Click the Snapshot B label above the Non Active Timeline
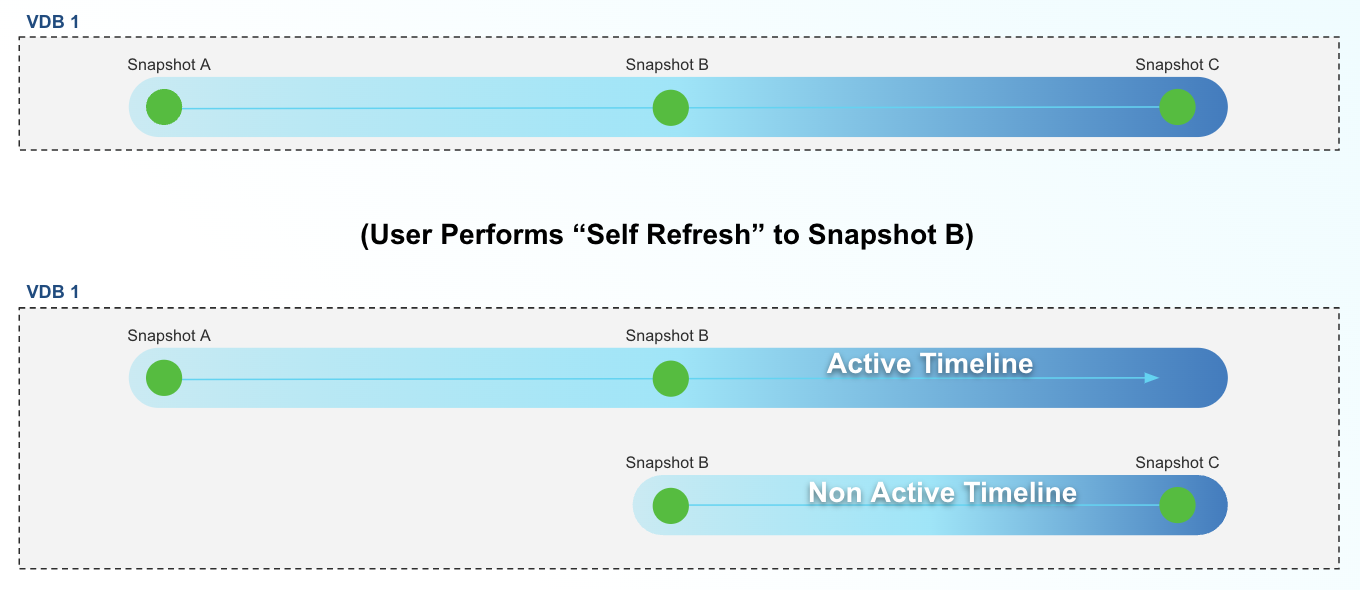 pos(667,463)
